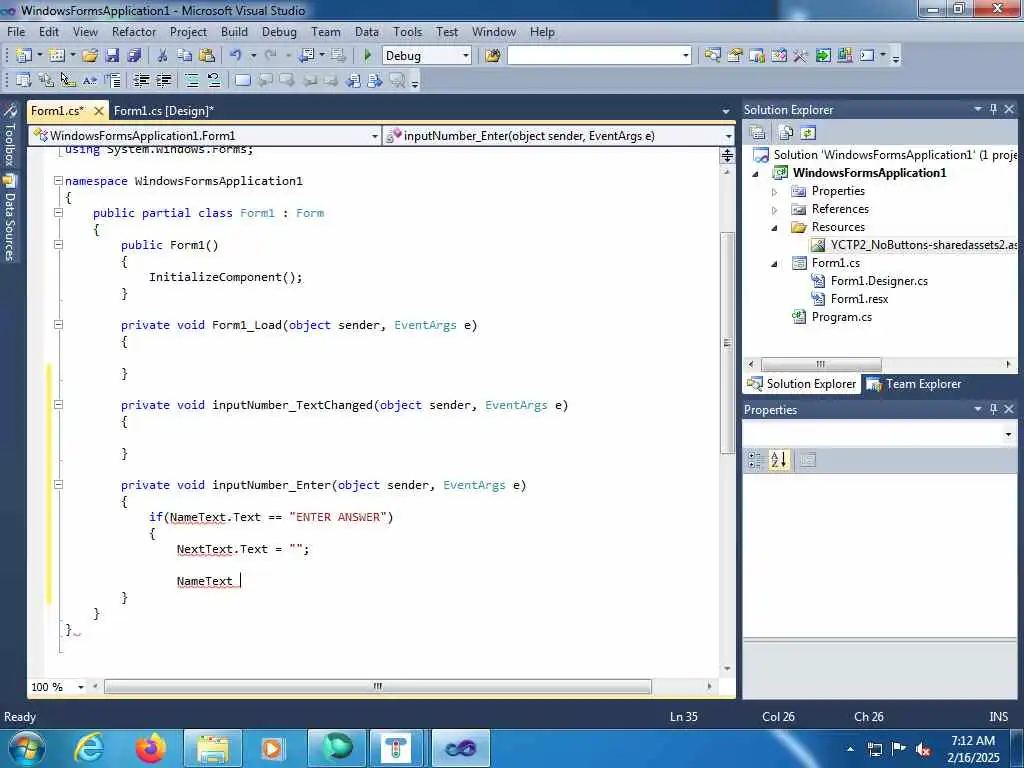The image size is (1024, 768).
Task: Select the YCTP2_NoButtons-sharedassets2 resource file
Action: tap(922, 245)
